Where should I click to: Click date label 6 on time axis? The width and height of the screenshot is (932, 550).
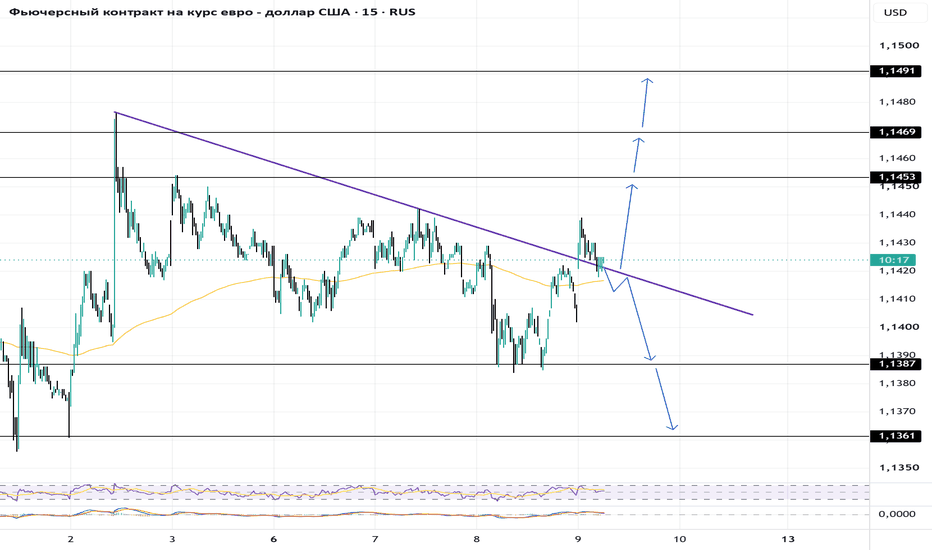pos(273,539)
